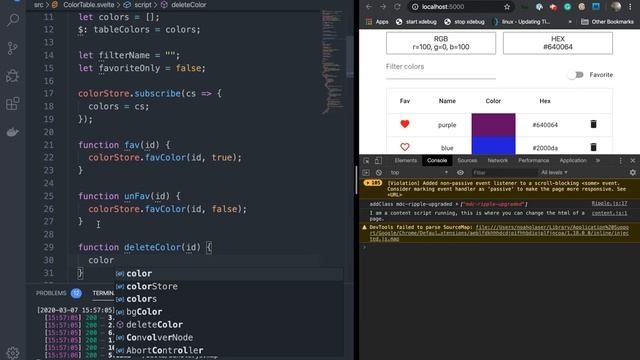This screenshot has width=640, height=360.
Task: Open DevTools console settings gear
Action: (633, 173)
